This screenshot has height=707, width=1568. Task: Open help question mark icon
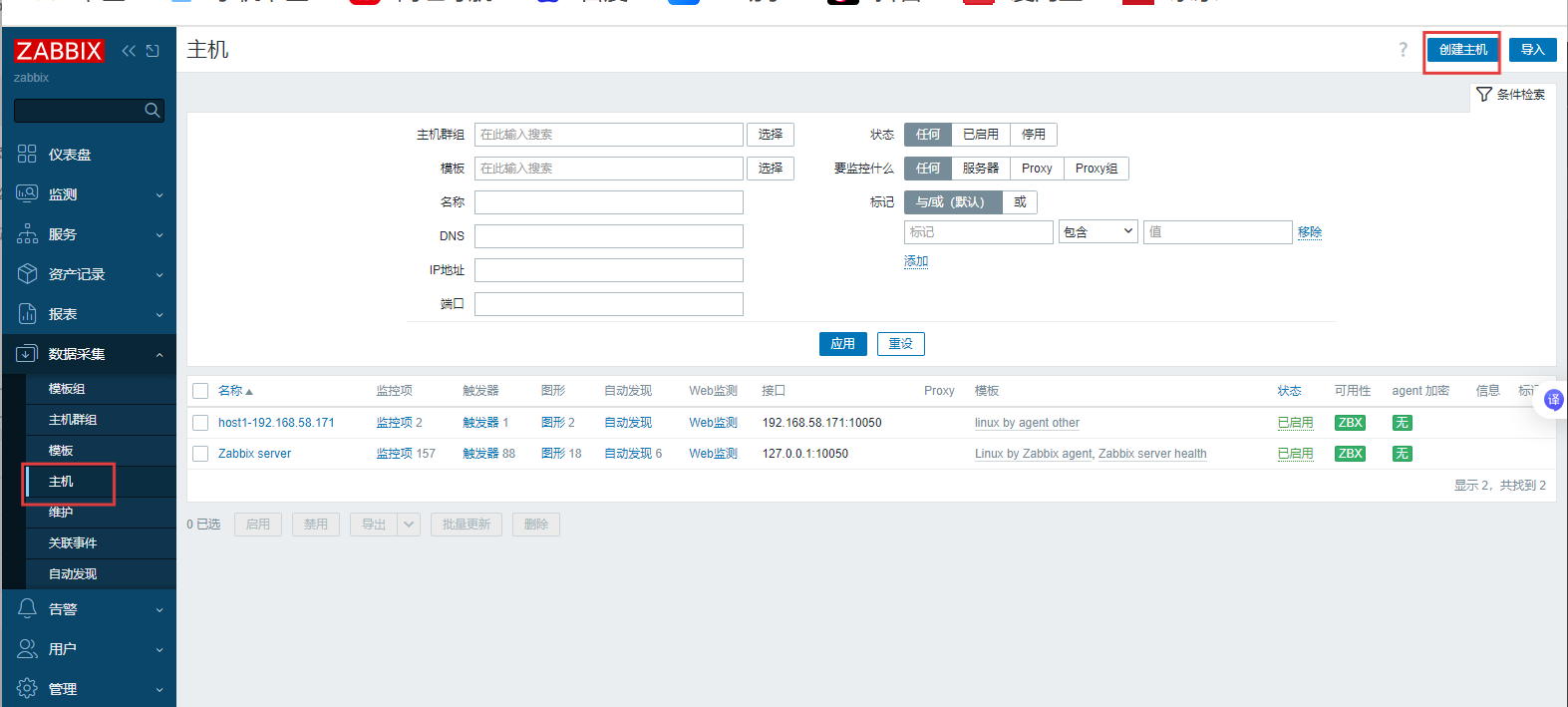tap(1404, 50)
